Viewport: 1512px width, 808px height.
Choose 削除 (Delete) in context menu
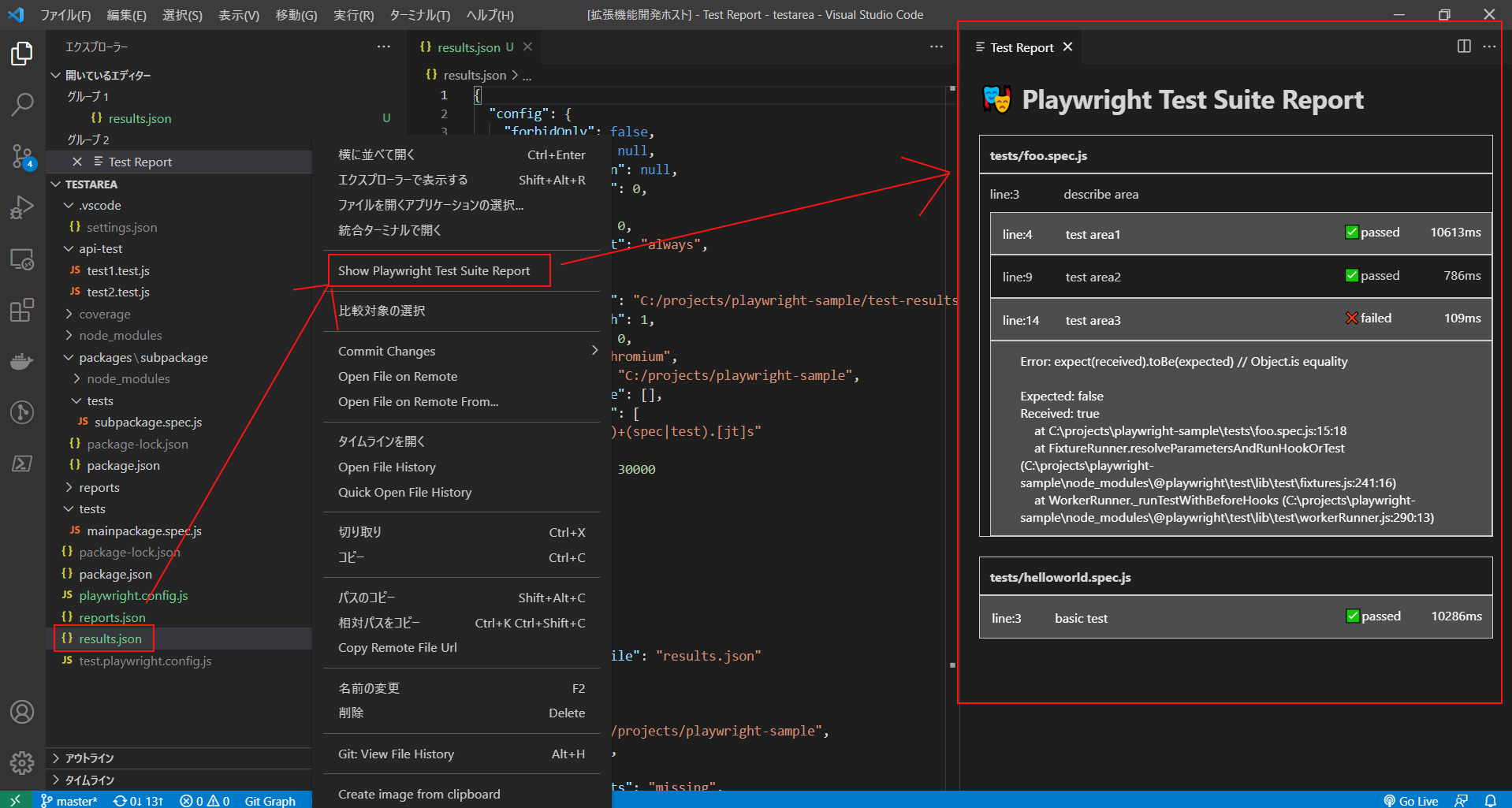point(462,713)
